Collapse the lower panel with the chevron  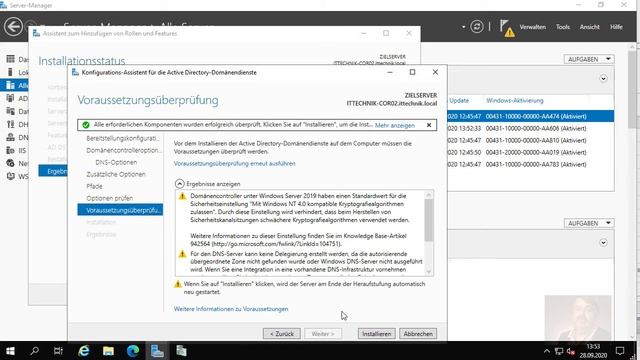pyautogui.click(x=603, y=243)
